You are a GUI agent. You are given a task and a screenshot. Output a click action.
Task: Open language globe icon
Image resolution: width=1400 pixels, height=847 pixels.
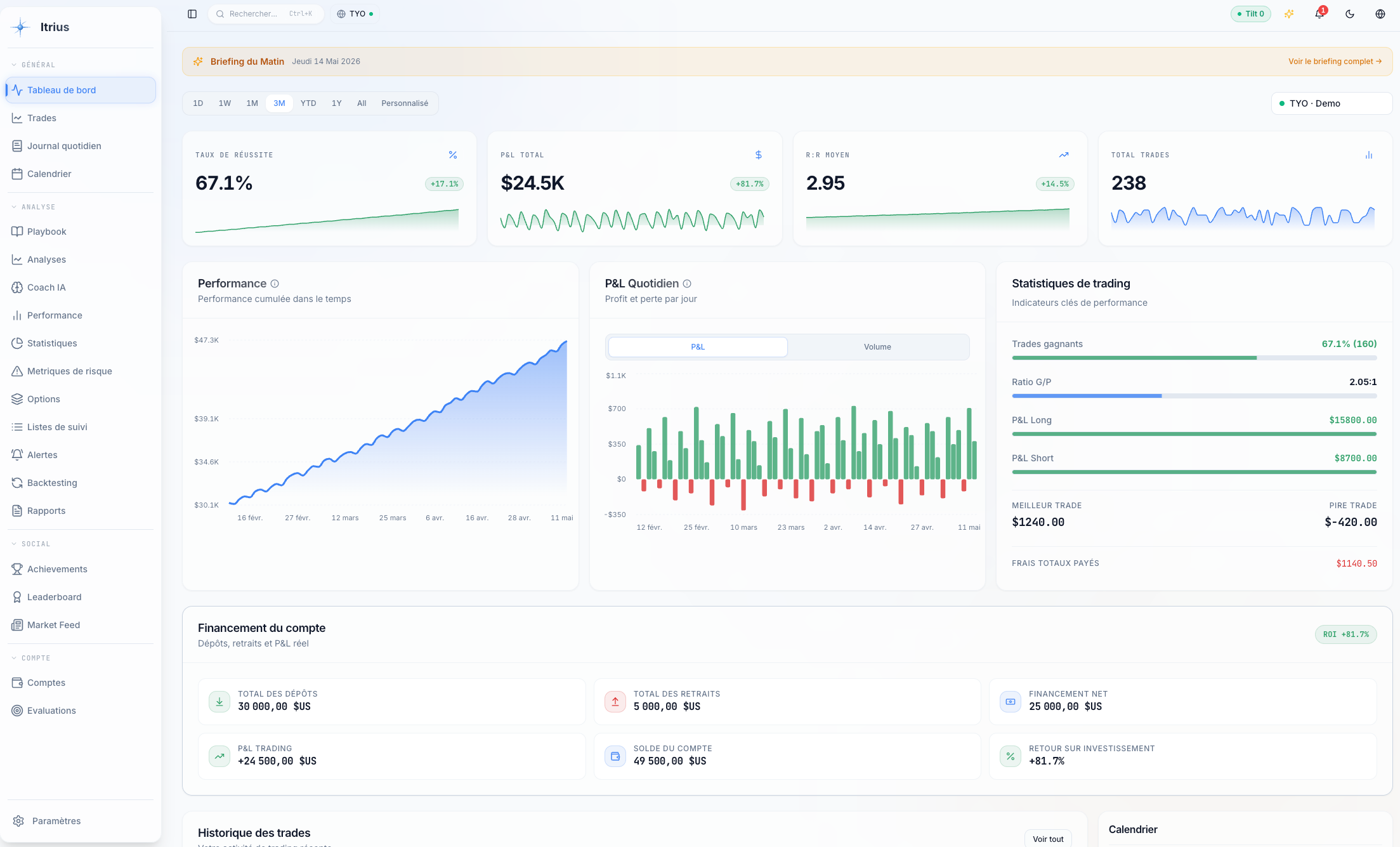[x=1380, y=14]
